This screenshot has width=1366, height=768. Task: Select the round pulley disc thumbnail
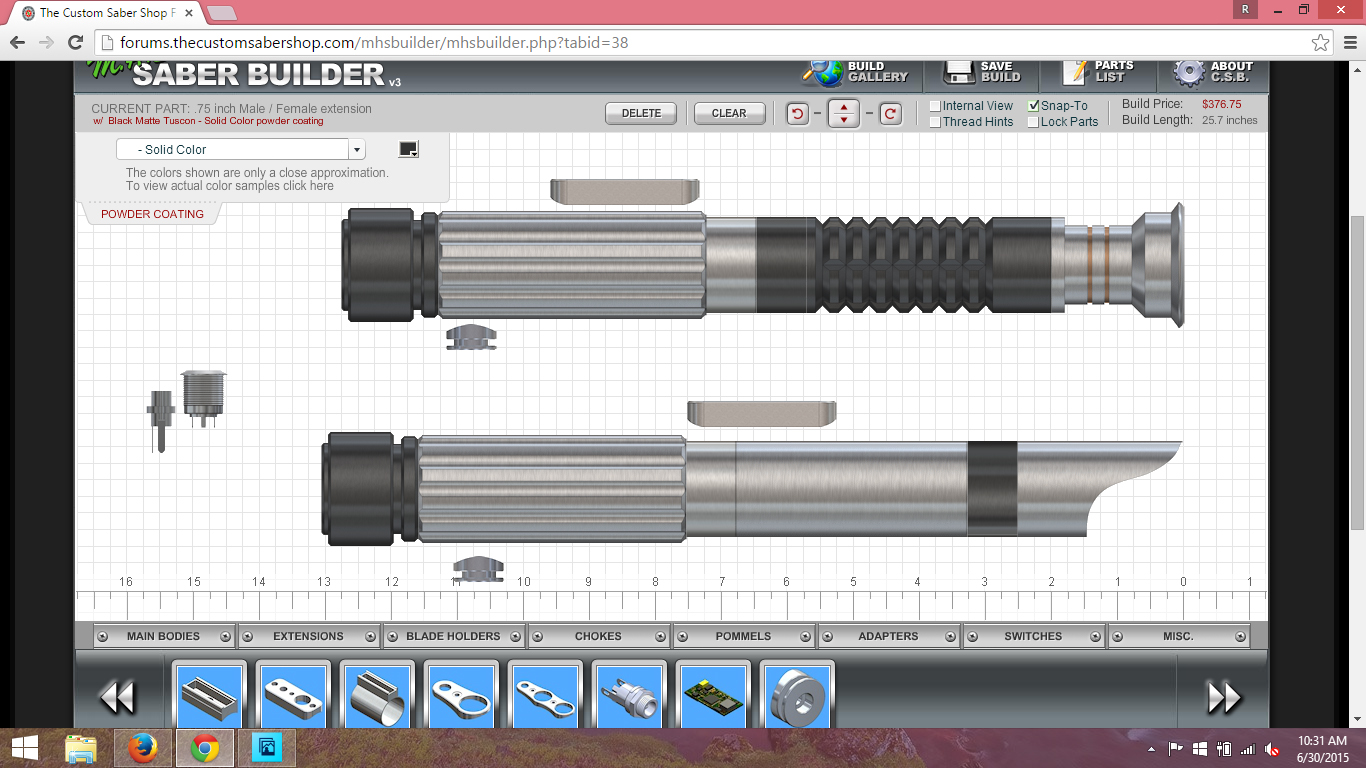tap(797, 696)
